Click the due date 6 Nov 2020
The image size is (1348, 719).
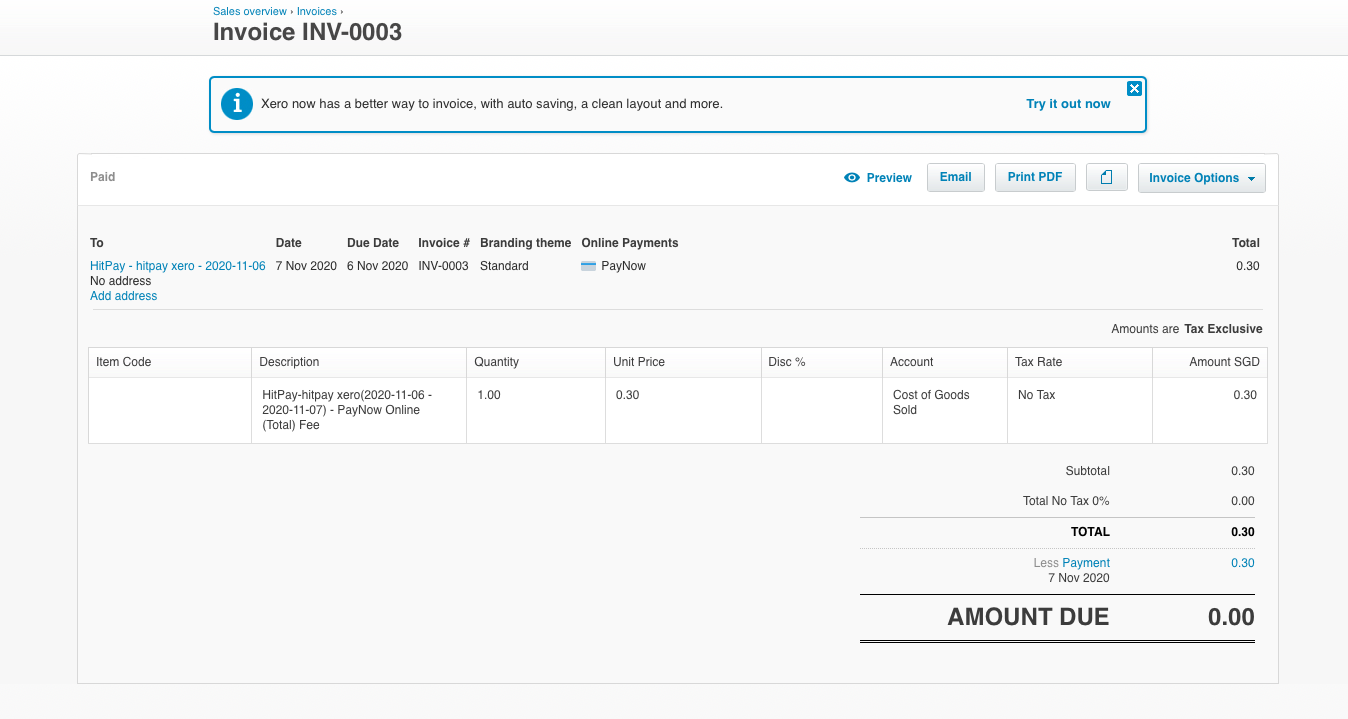377,266
